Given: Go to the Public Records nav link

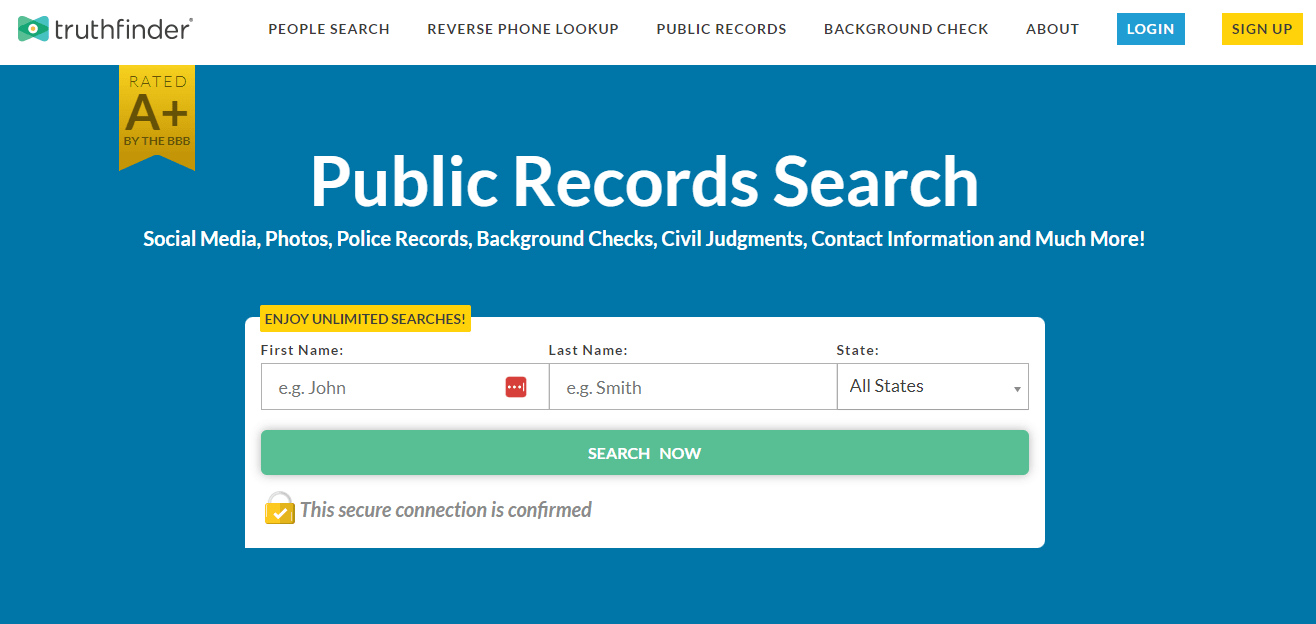Looking at the screenshot, I should click(x=721, y=29).
